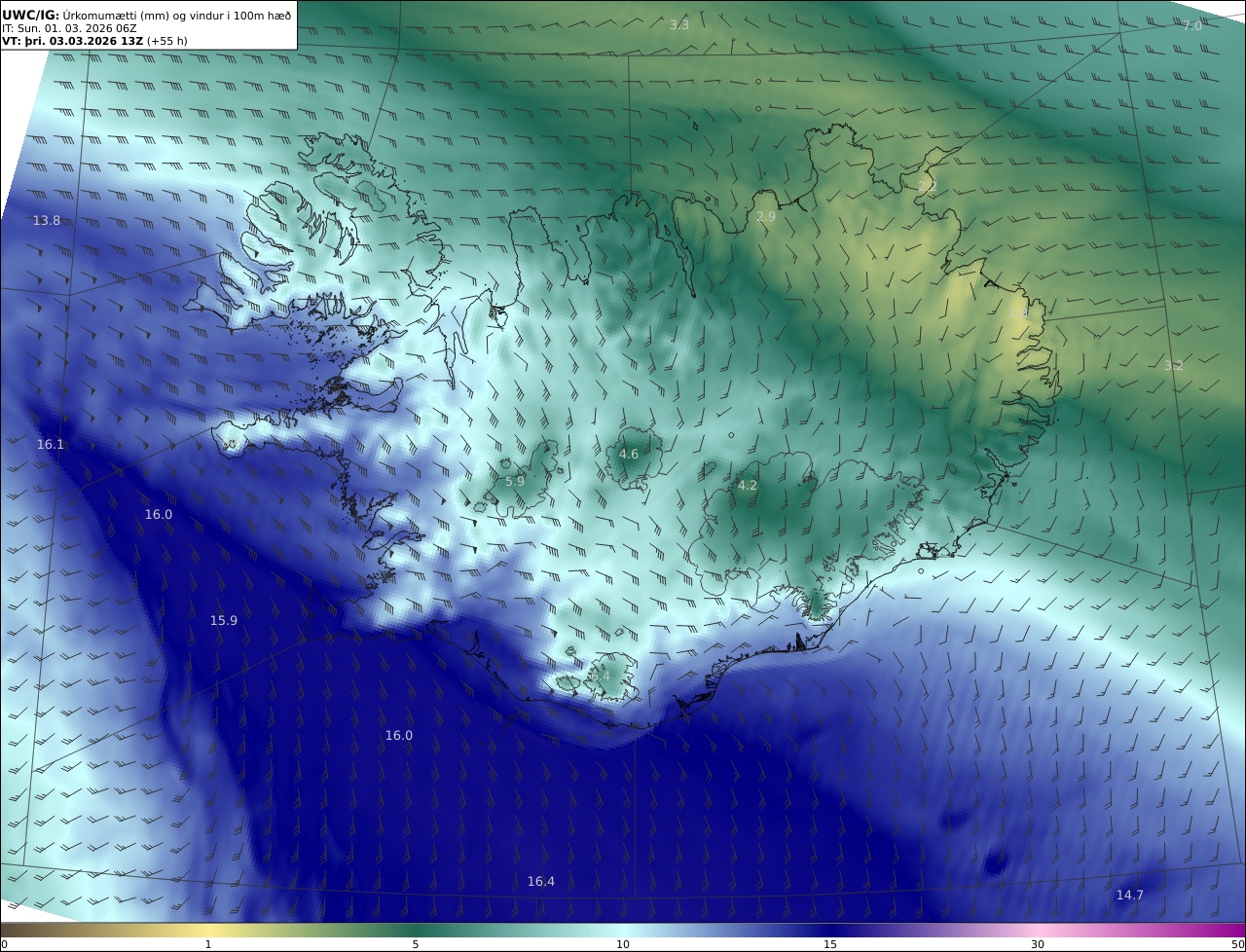Click the 5.9 value label

(x=515, y=482)
